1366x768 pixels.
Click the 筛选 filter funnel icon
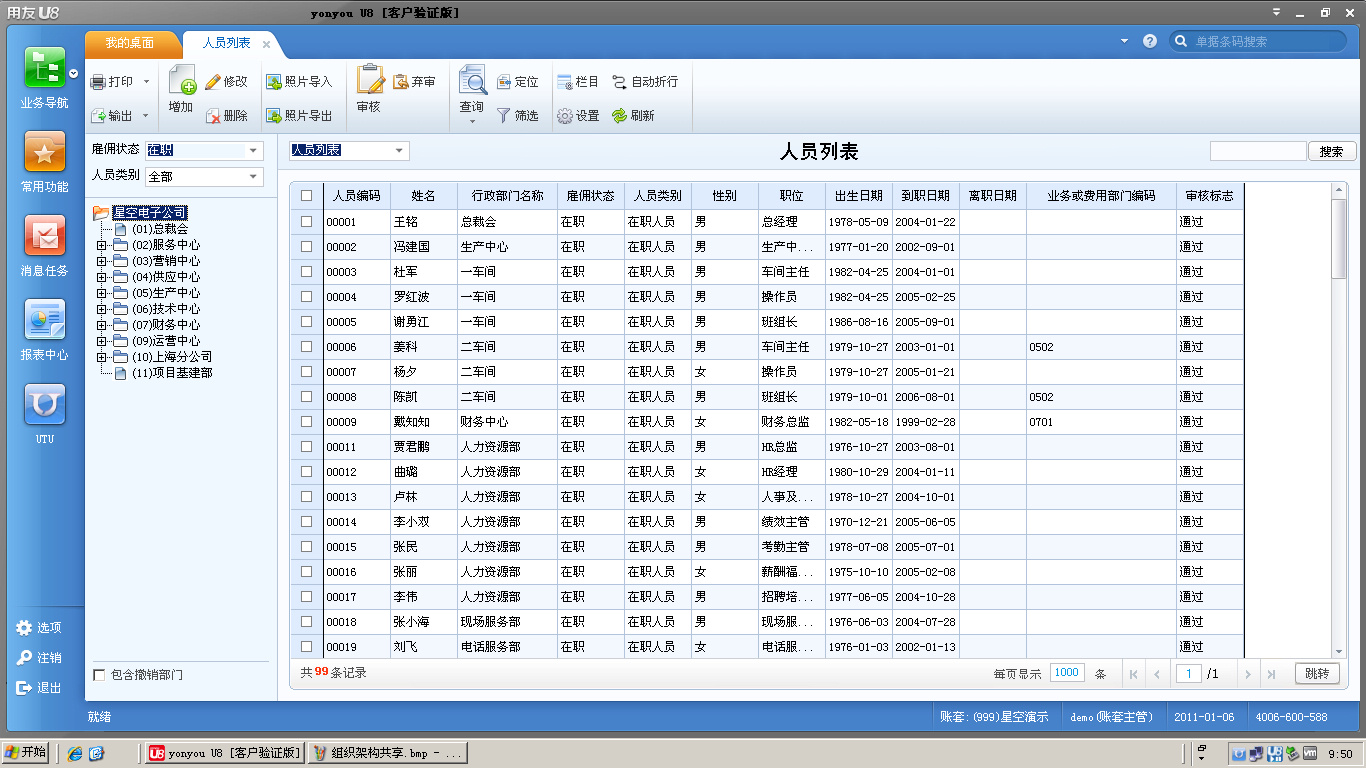click(504, 116)
